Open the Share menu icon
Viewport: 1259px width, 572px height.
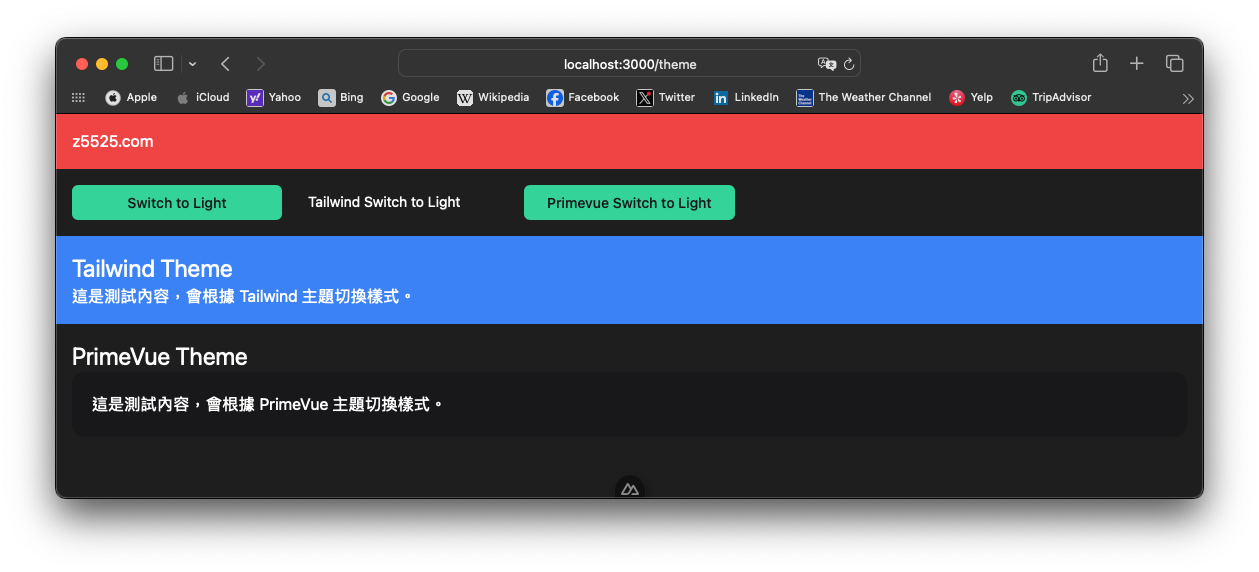(x=1100, y=63)
